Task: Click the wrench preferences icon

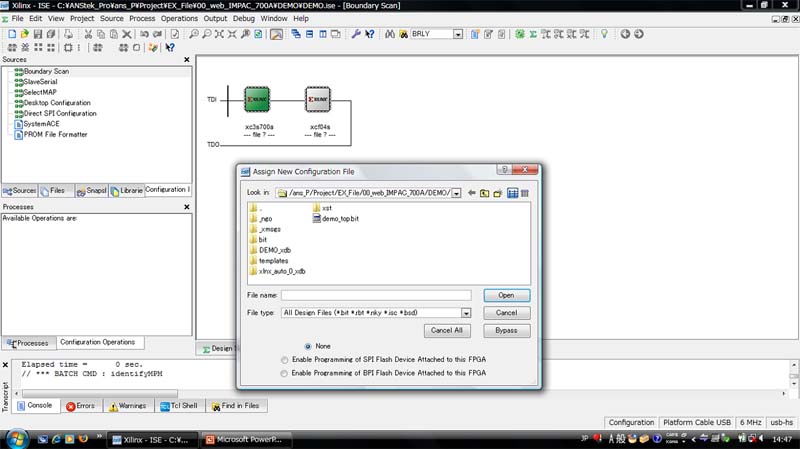Action: (356, 34)
